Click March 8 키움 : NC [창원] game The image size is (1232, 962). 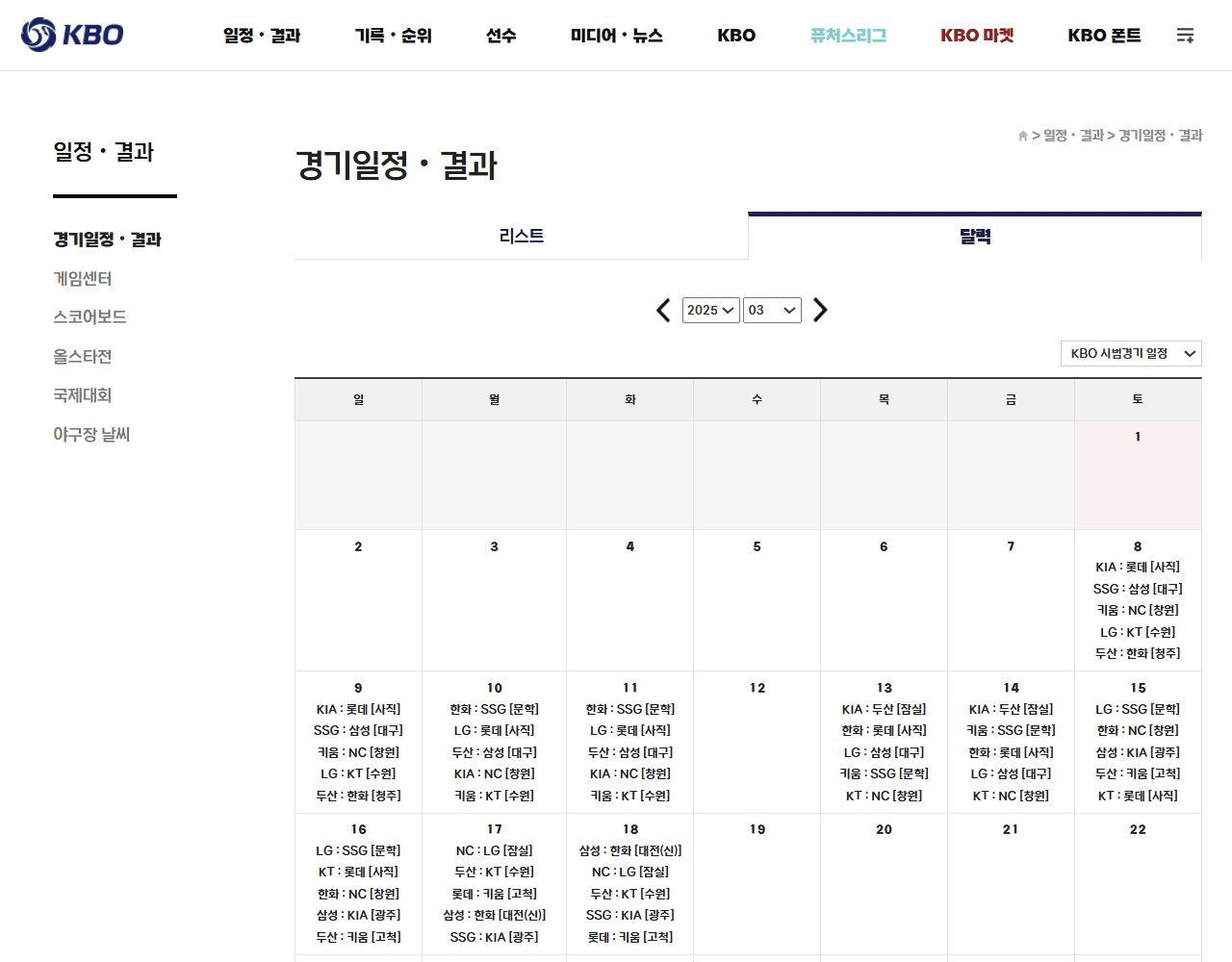tap(1138, 610)
